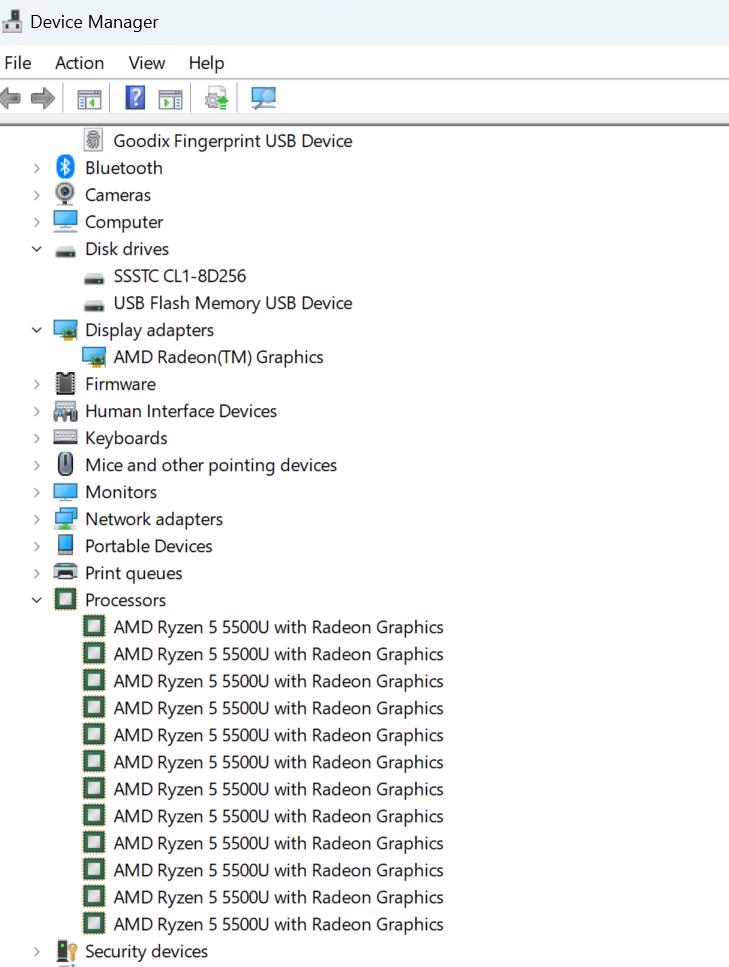
Task: Click the mouse icon beside Mice
Action: click(x=65, y=464)
